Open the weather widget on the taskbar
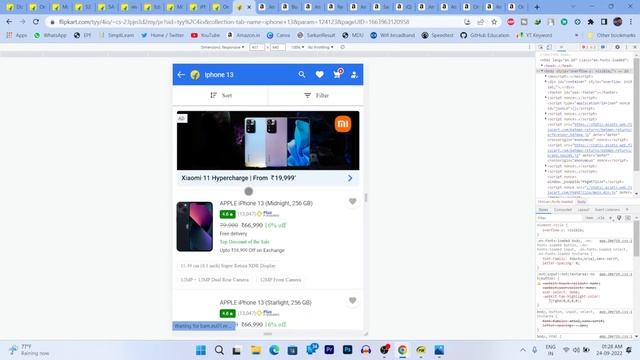 (29, 350)
